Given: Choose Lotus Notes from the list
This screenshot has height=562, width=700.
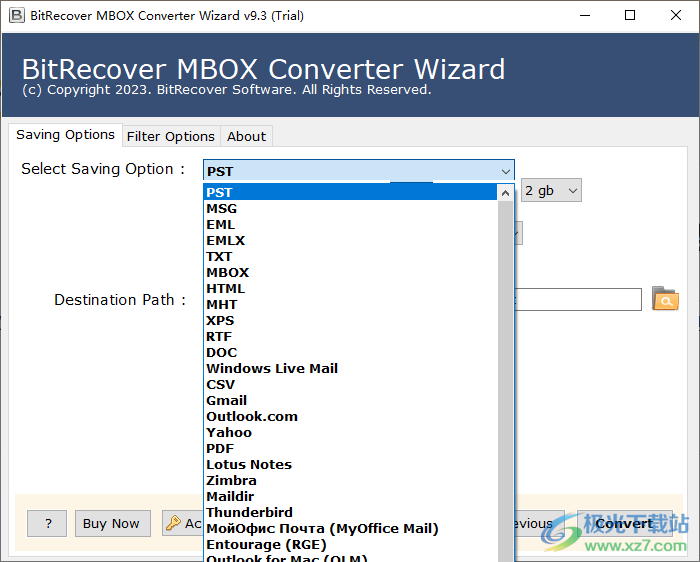Looking at the screenshot, I should (x=350, y=465).
